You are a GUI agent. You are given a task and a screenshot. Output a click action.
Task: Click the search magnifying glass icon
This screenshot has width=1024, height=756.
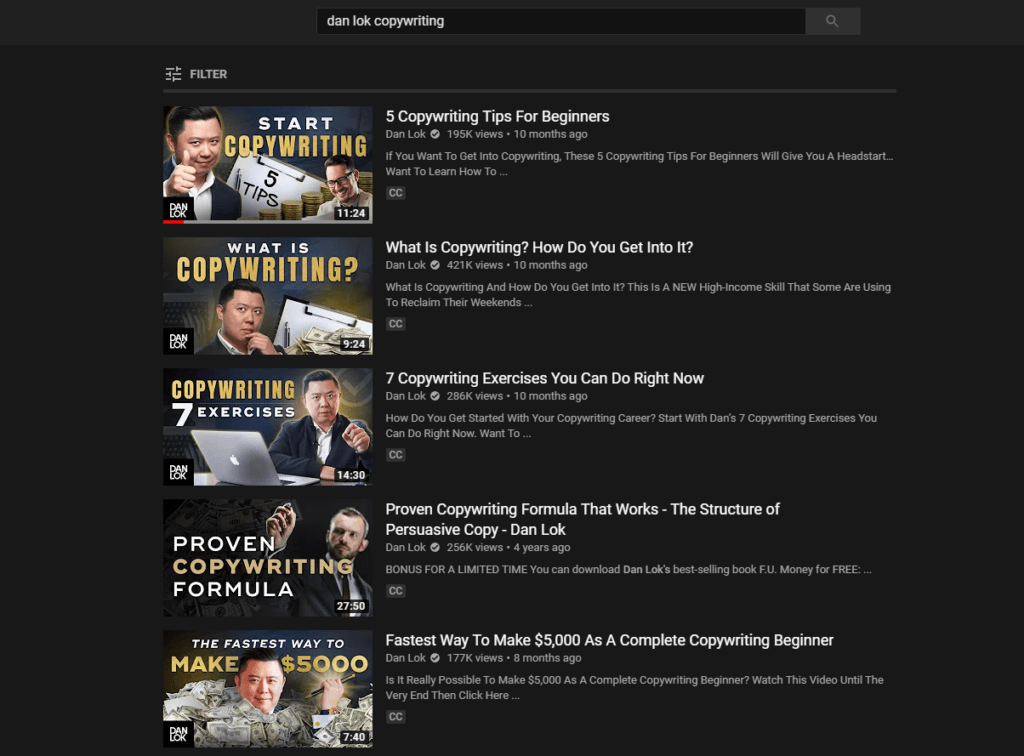832,20
